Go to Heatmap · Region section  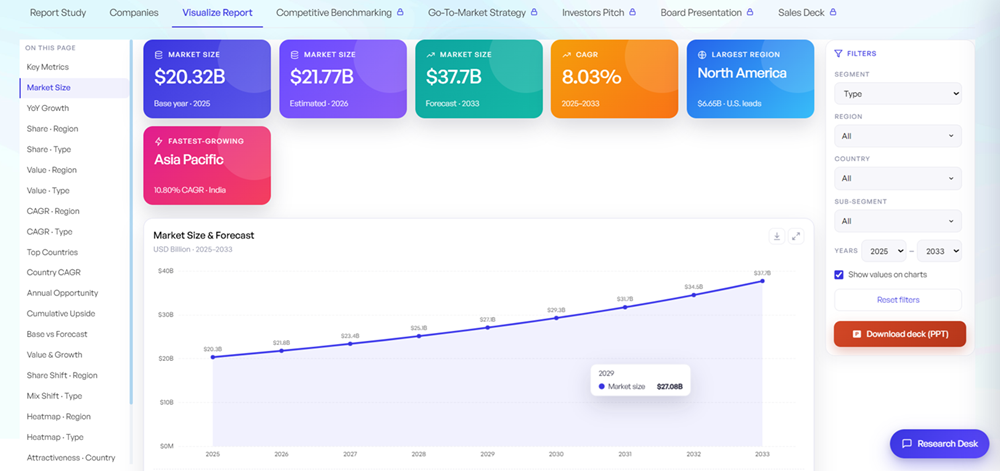coord(59,416)
